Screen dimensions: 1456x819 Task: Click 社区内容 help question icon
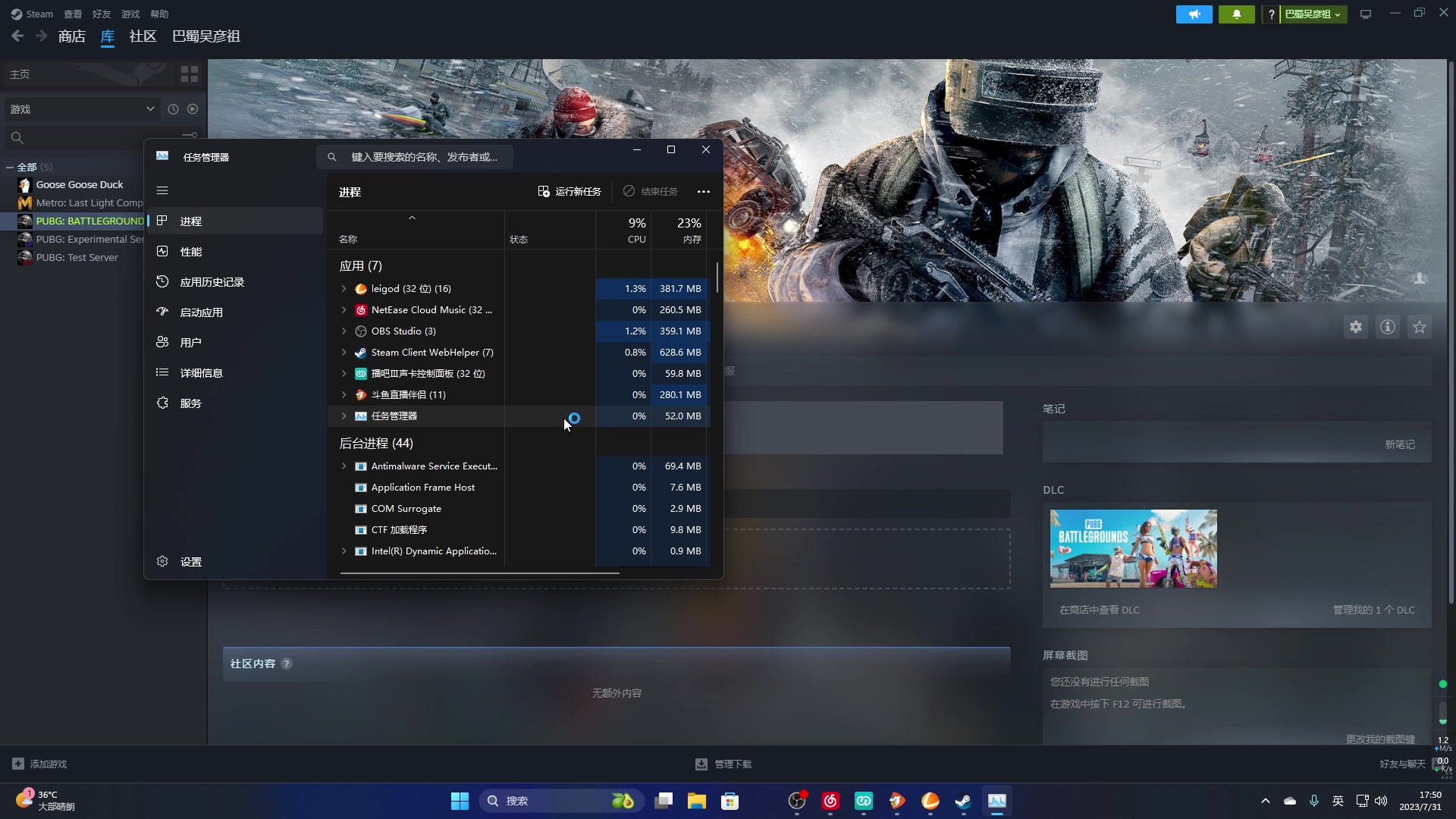[287, 664]
